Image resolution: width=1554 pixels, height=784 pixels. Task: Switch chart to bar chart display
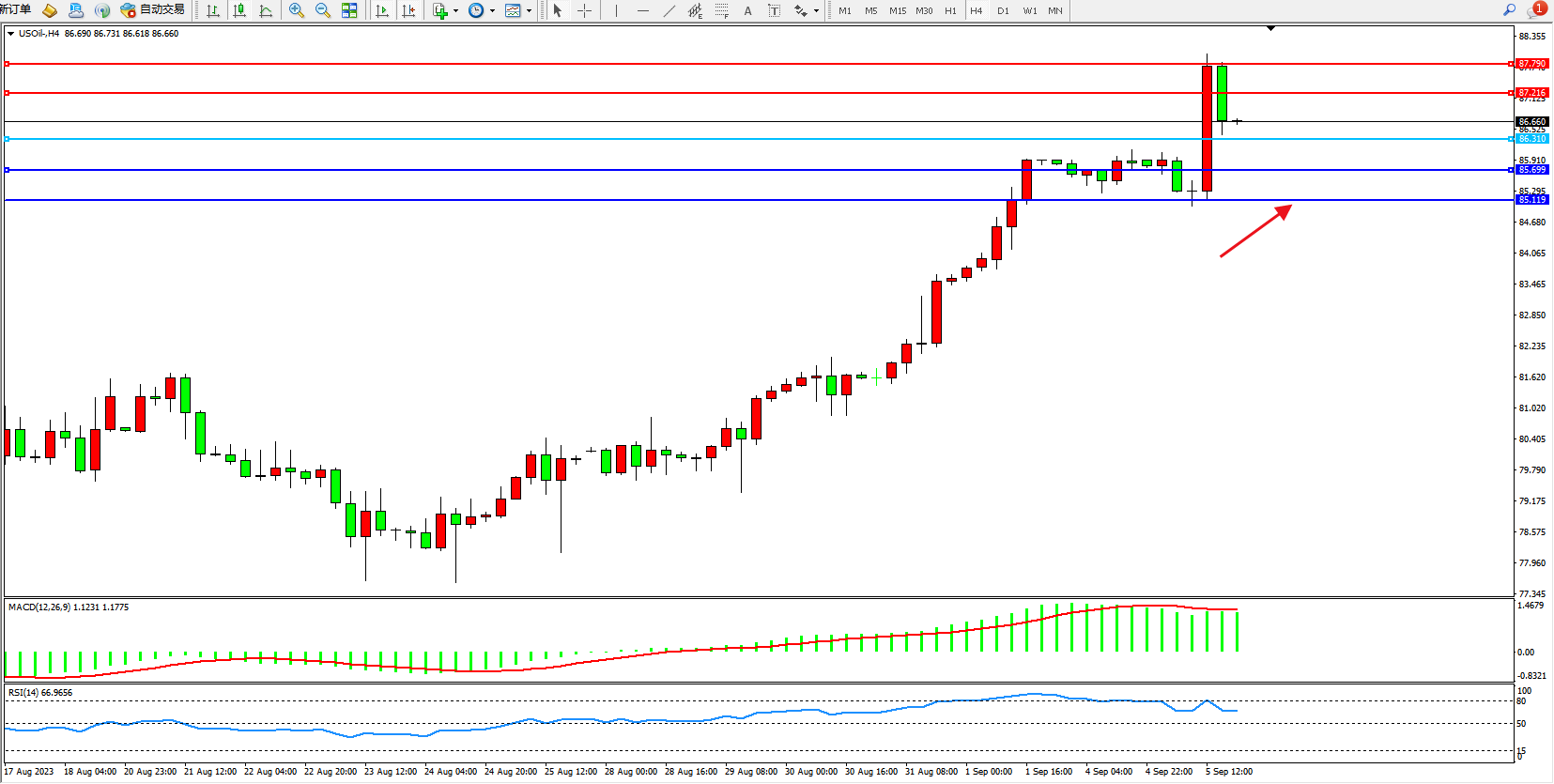pos(213,10)
